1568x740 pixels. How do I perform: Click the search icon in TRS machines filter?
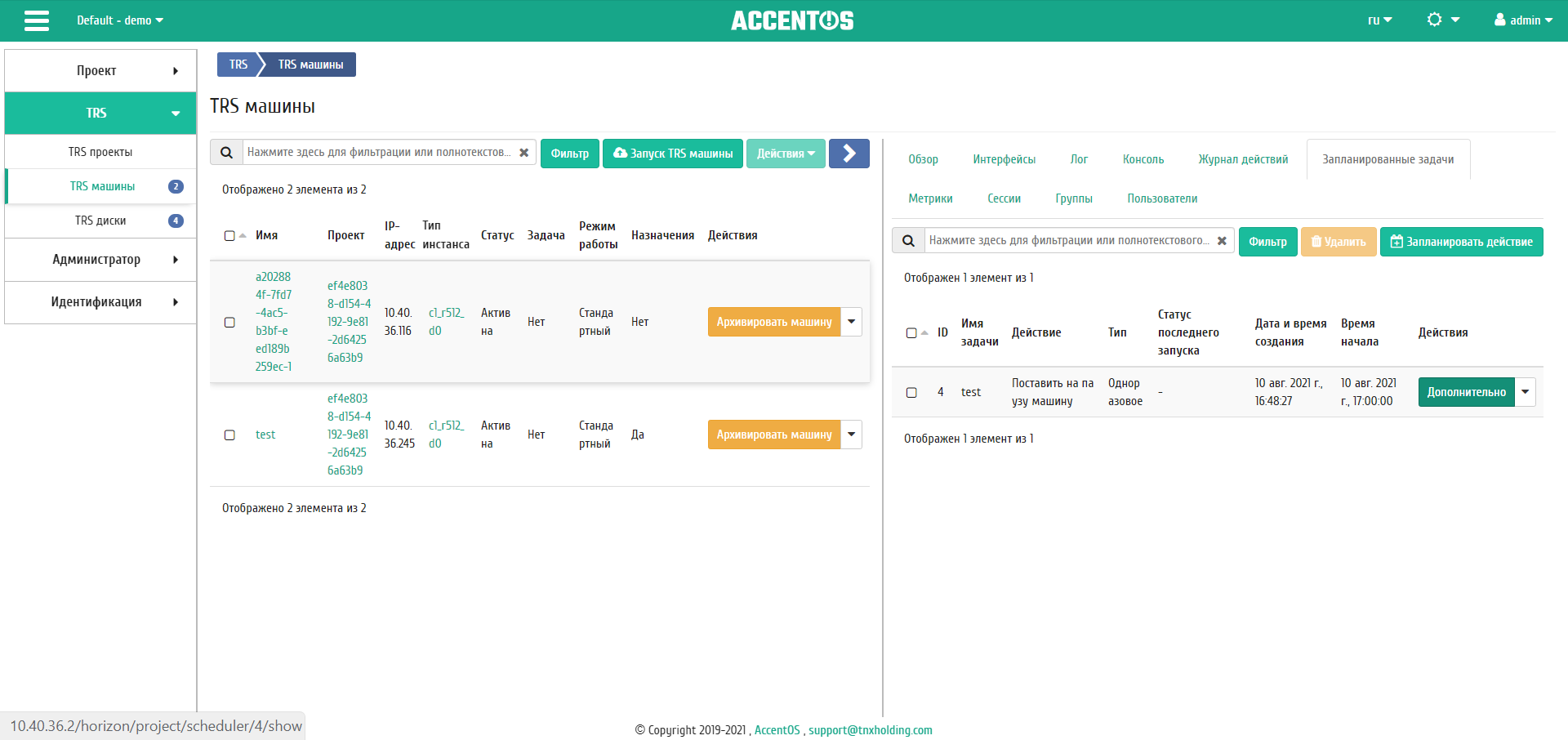click(226, 153)
